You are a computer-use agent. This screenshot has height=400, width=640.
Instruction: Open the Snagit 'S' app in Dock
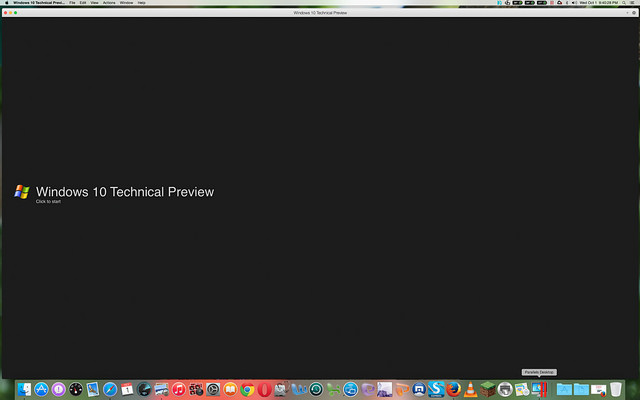tap(436, 389)
